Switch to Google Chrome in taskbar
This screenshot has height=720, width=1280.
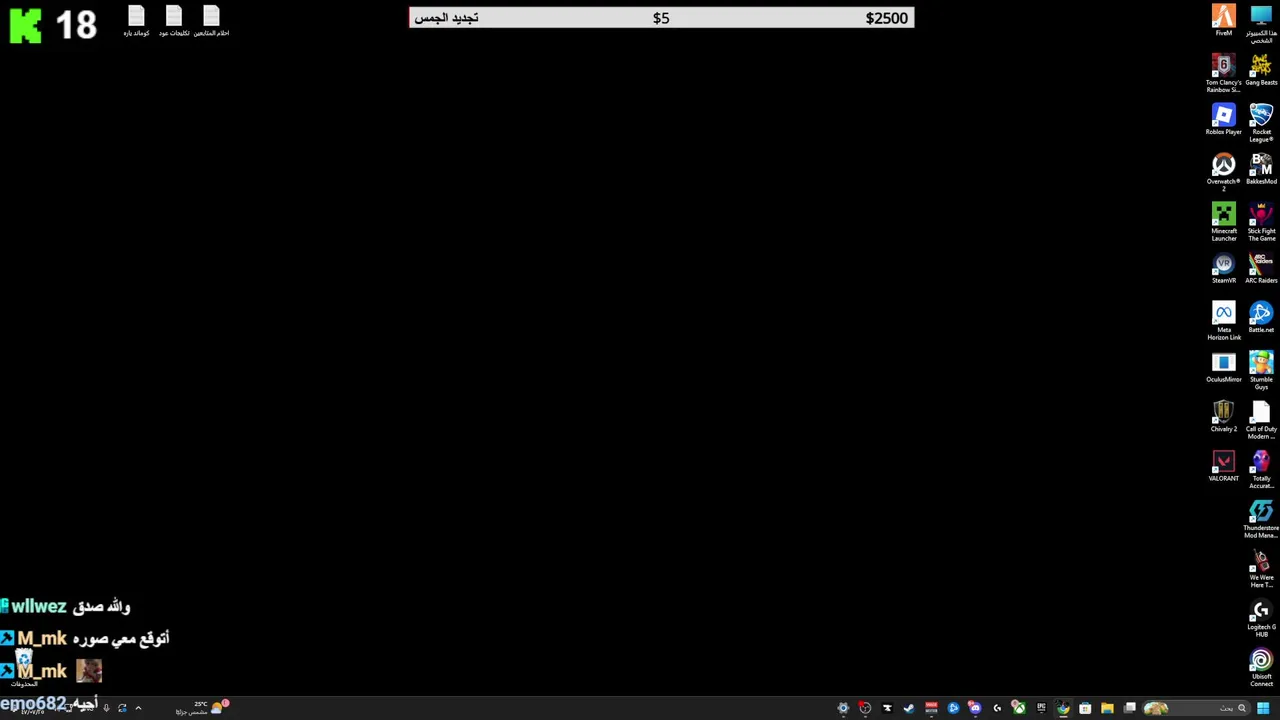(x=1063, y=708)
